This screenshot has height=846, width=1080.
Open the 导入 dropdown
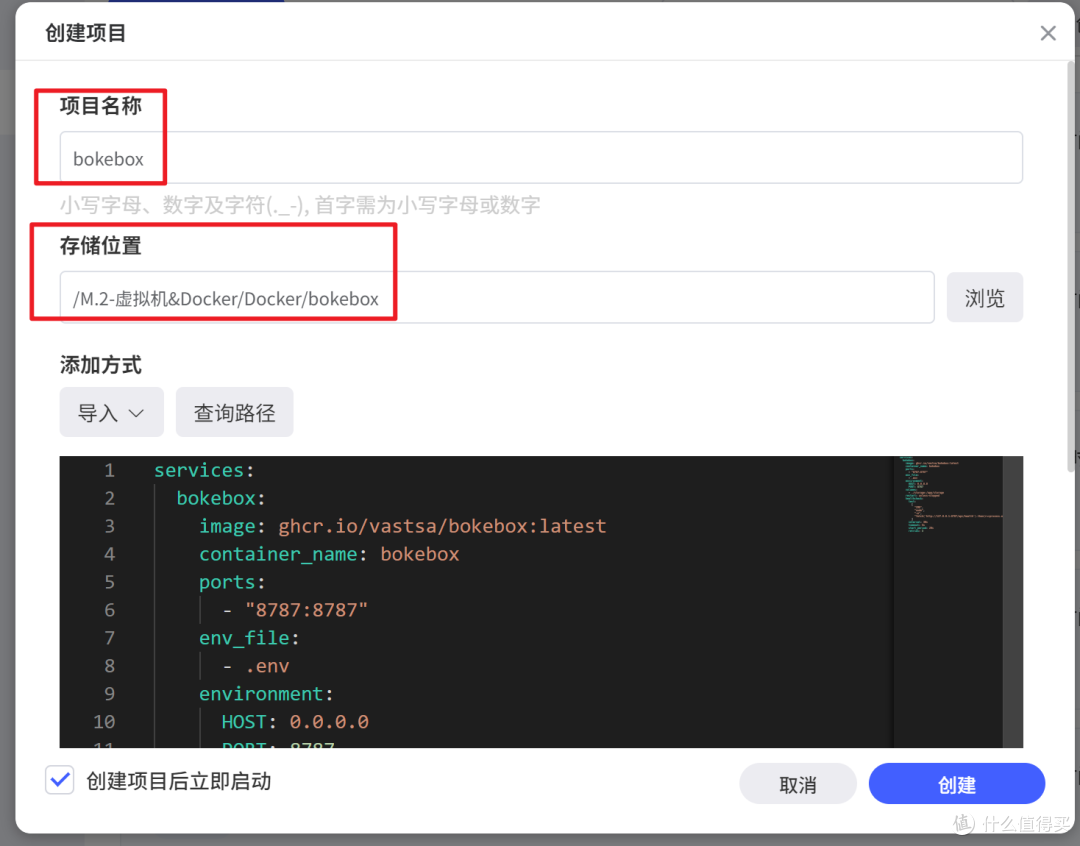(112, 412)
